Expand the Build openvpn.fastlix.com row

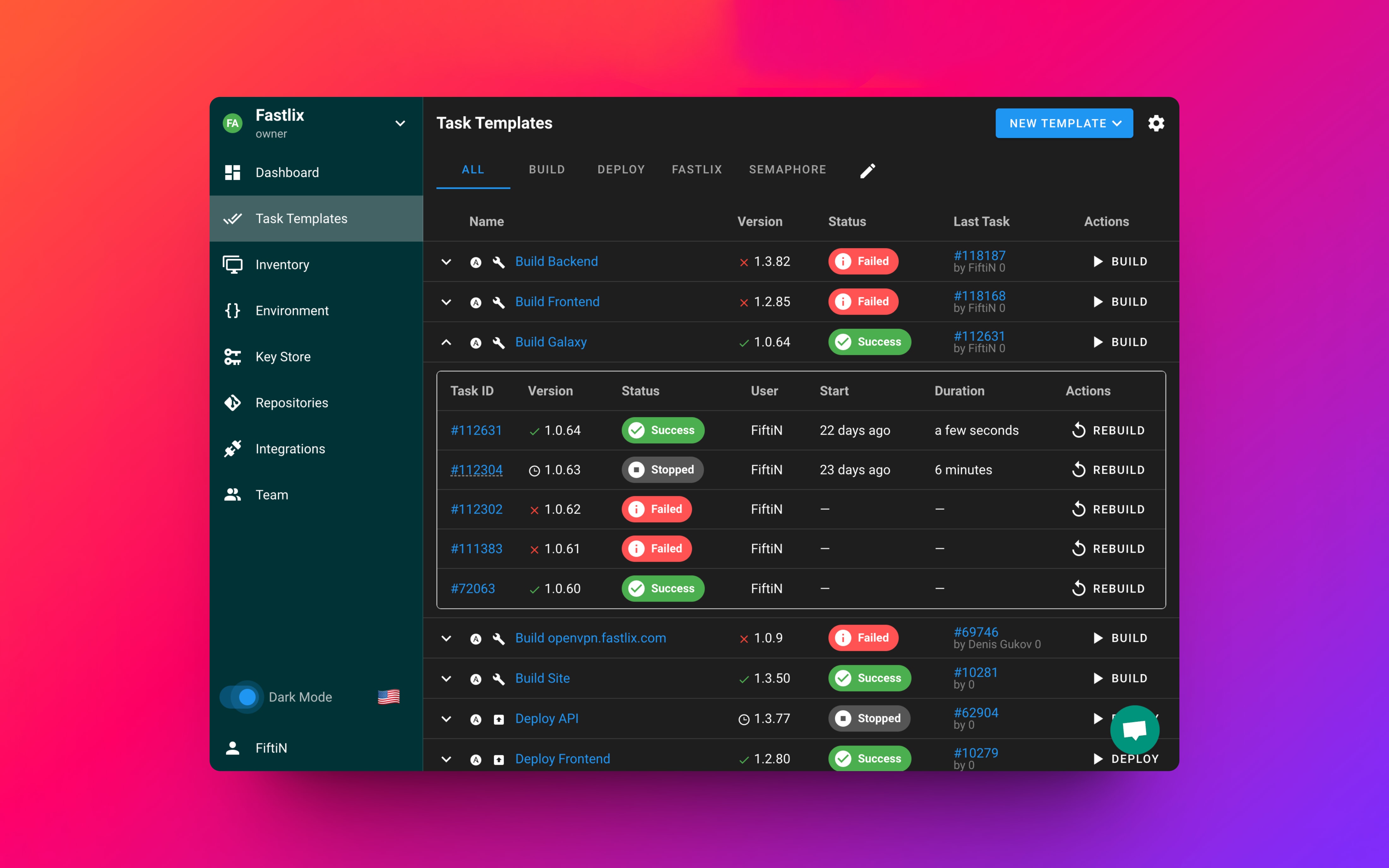[x=446, y=638]
